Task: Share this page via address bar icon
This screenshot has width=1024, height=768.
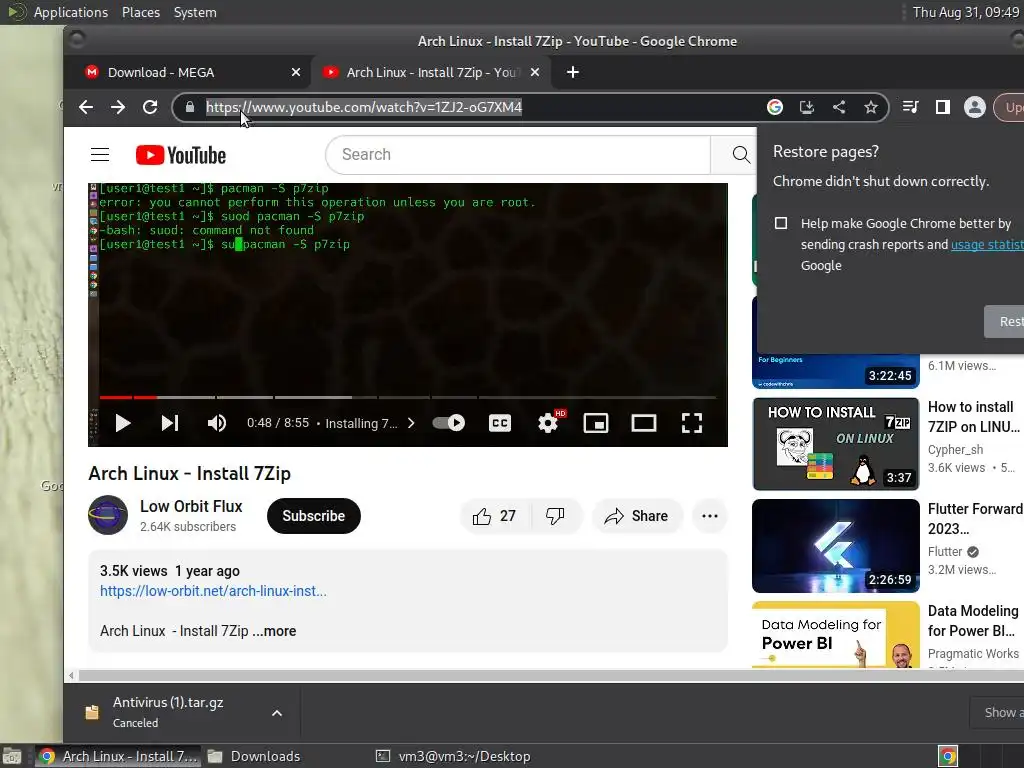Action: click(839, 107)
